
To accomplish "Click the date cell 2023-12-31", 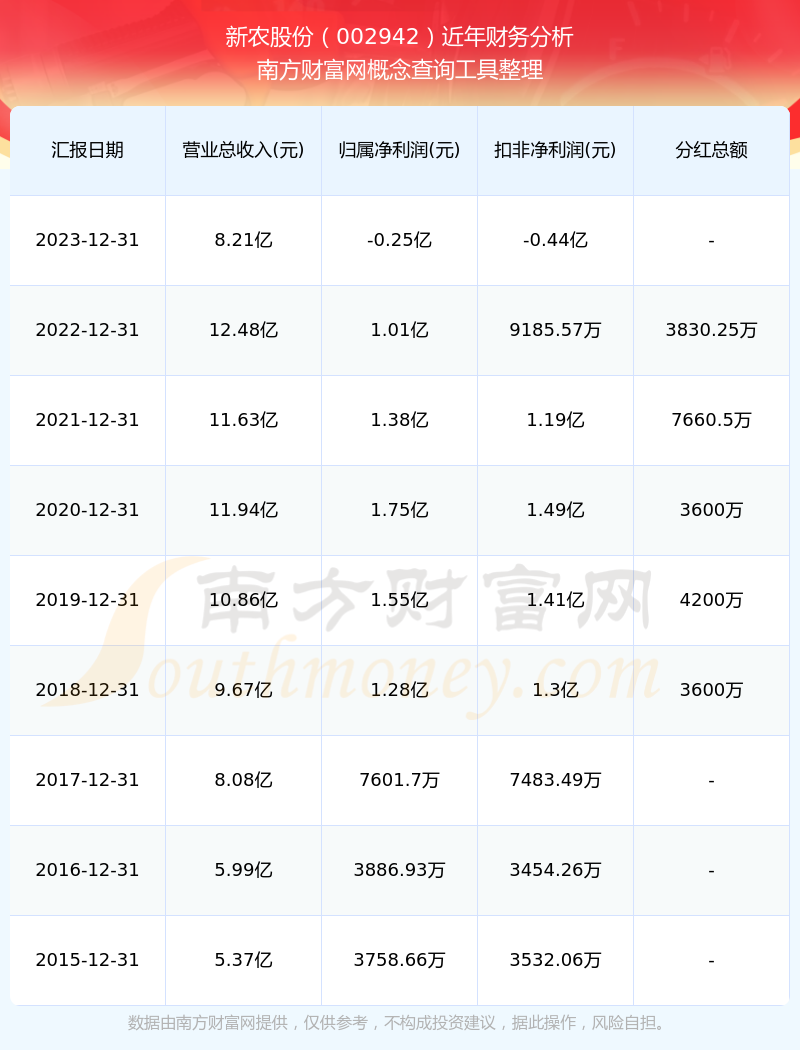I will click(88, 240).
